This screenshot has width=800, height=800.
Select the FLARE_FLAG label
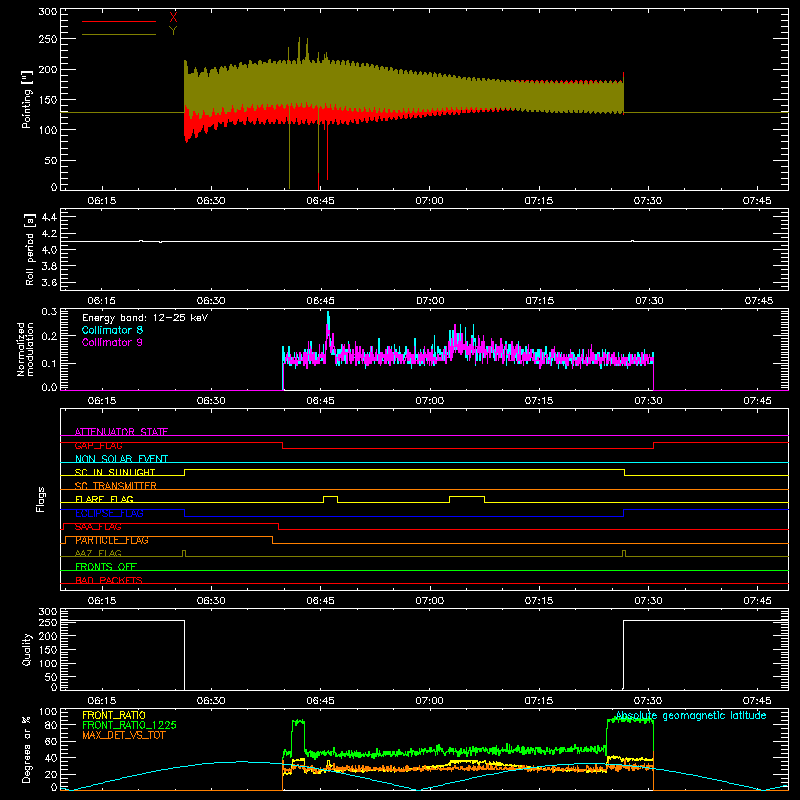104,499
